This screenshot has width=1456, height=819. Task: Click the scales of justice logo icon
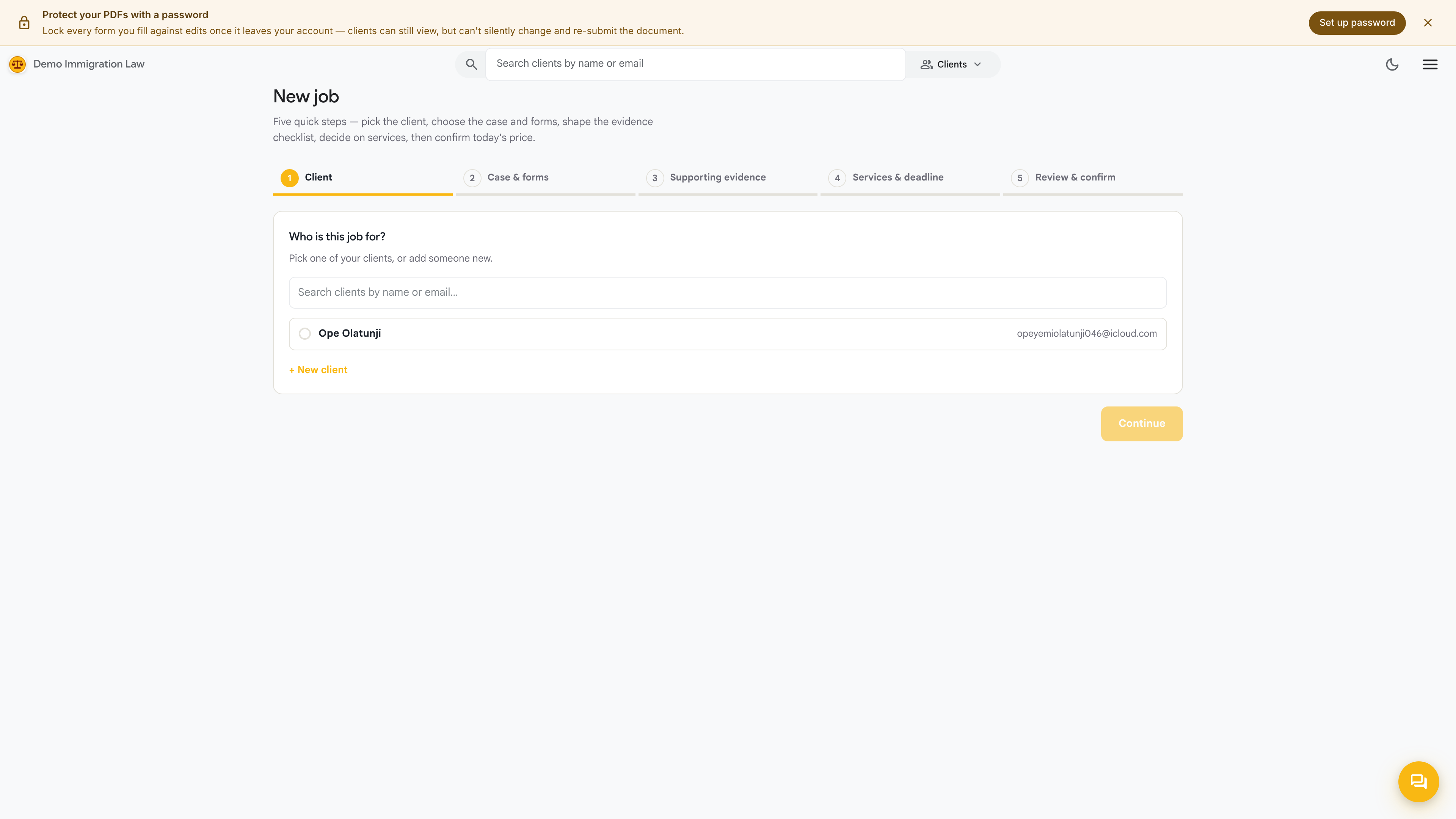[17, 64]
